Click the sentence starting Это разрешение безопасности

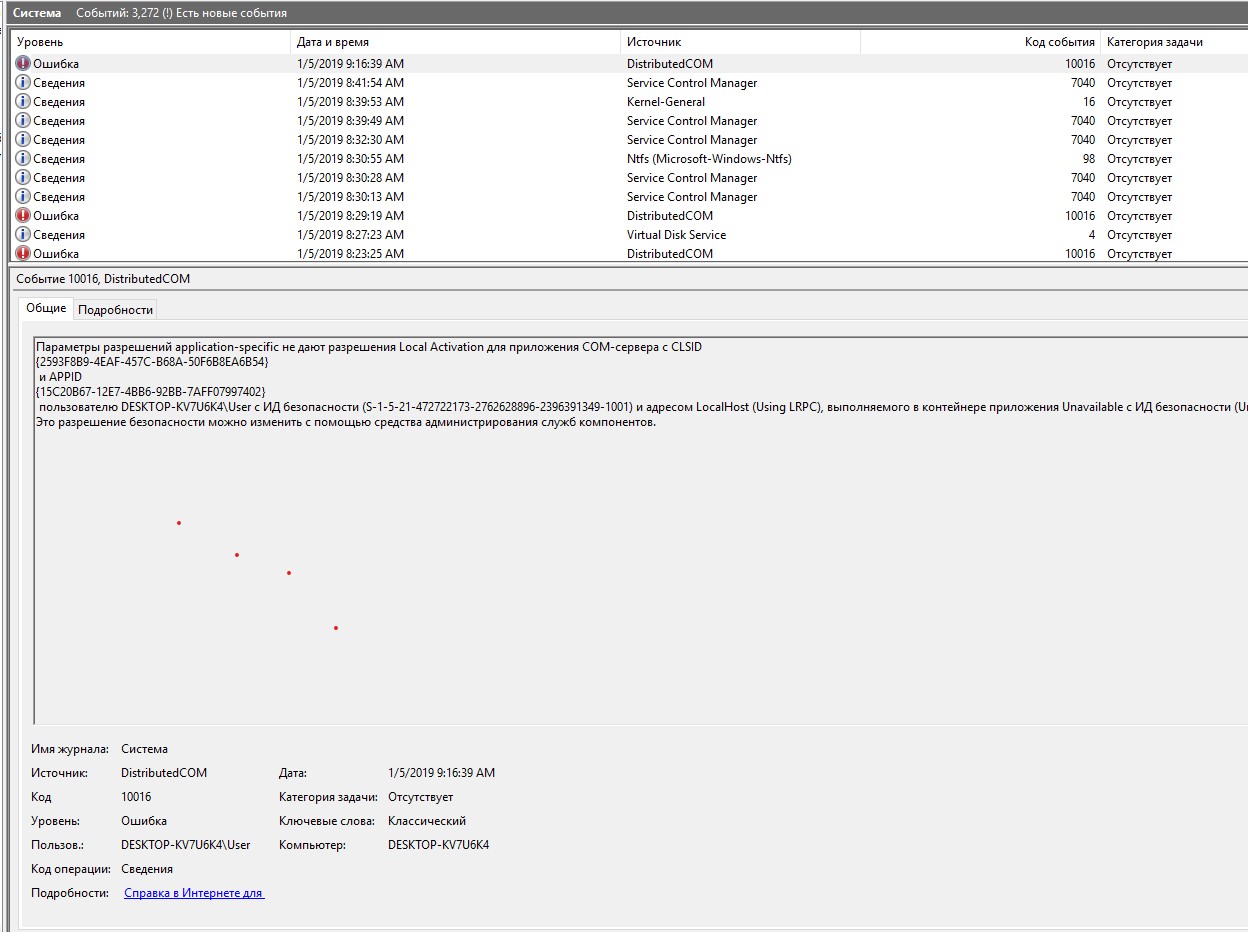[x=346, y=422]
